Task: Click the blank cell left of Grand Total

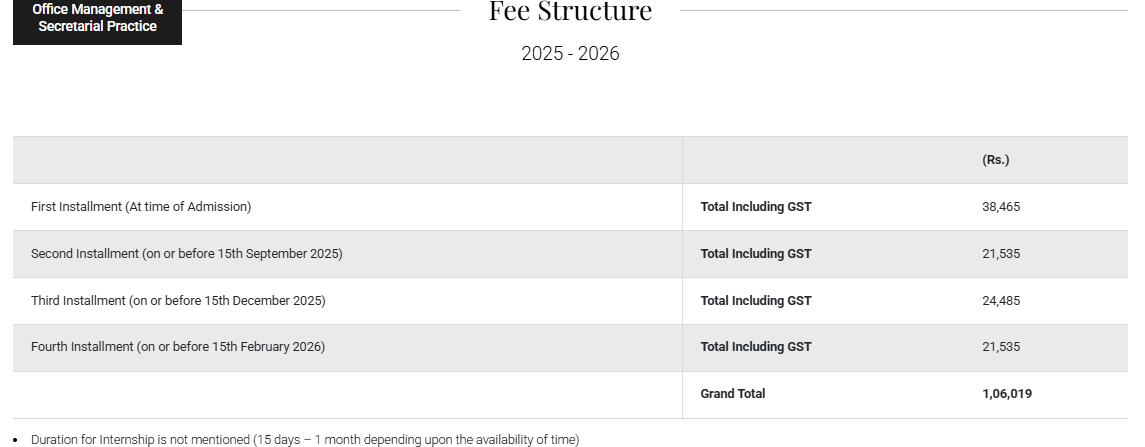Action: point(347,394)
